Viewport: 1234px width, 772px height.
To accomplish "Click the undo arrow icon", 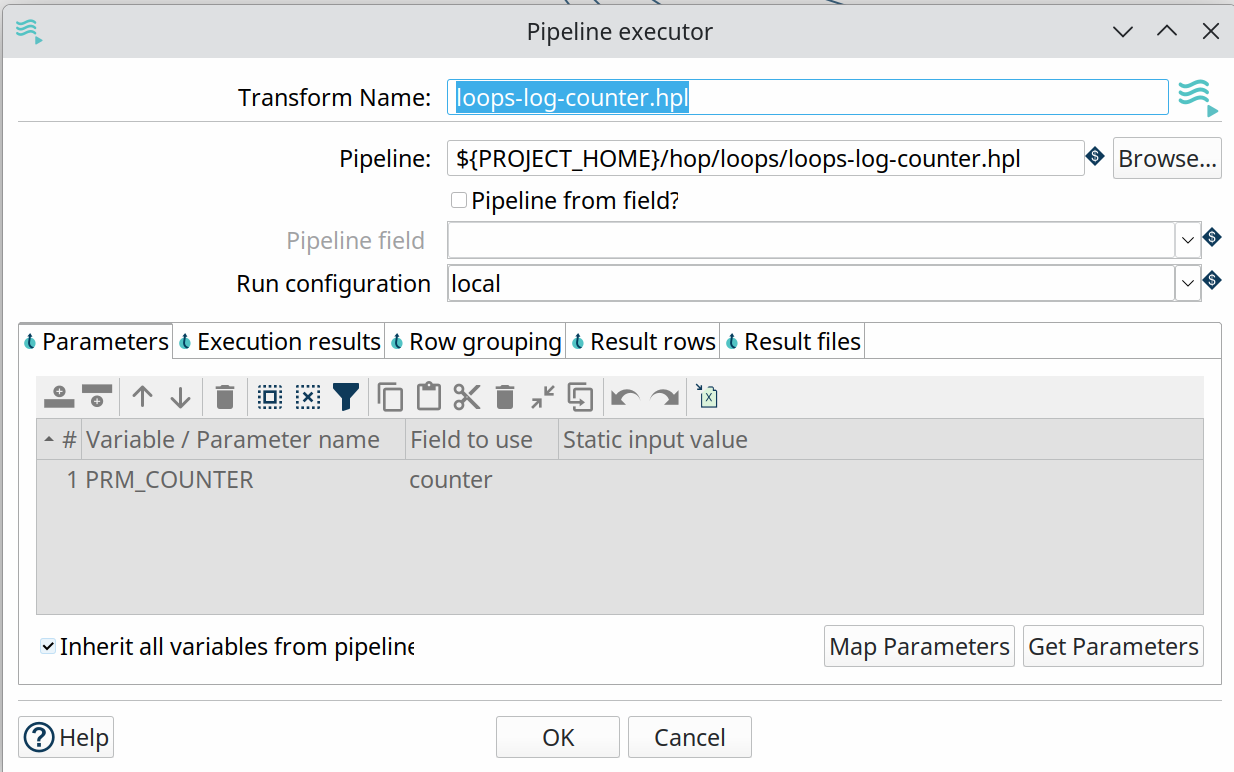I will pos(625,397).
